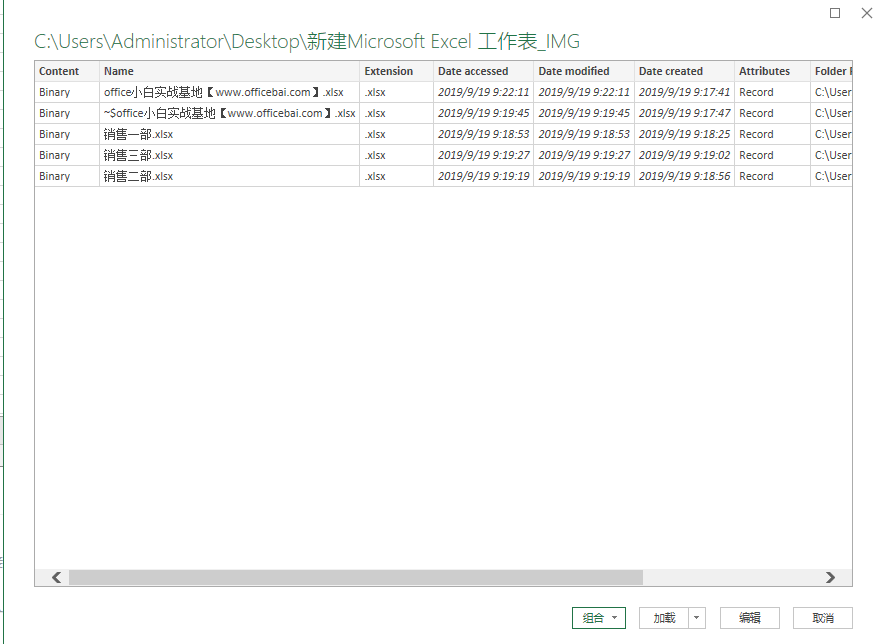Close the dialog window
The height and width of the screenshot is (644, 878).
click(x=867, y=13)
